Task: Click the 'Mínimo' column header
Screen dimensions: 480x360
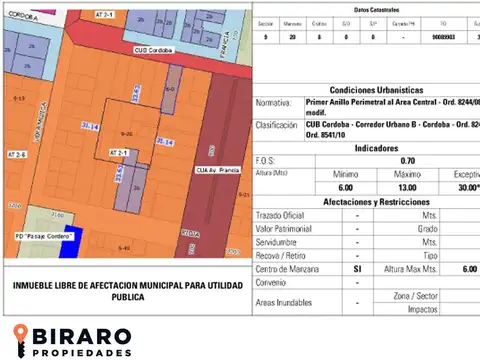Action: pyautogui.click(x=346, y=174)
